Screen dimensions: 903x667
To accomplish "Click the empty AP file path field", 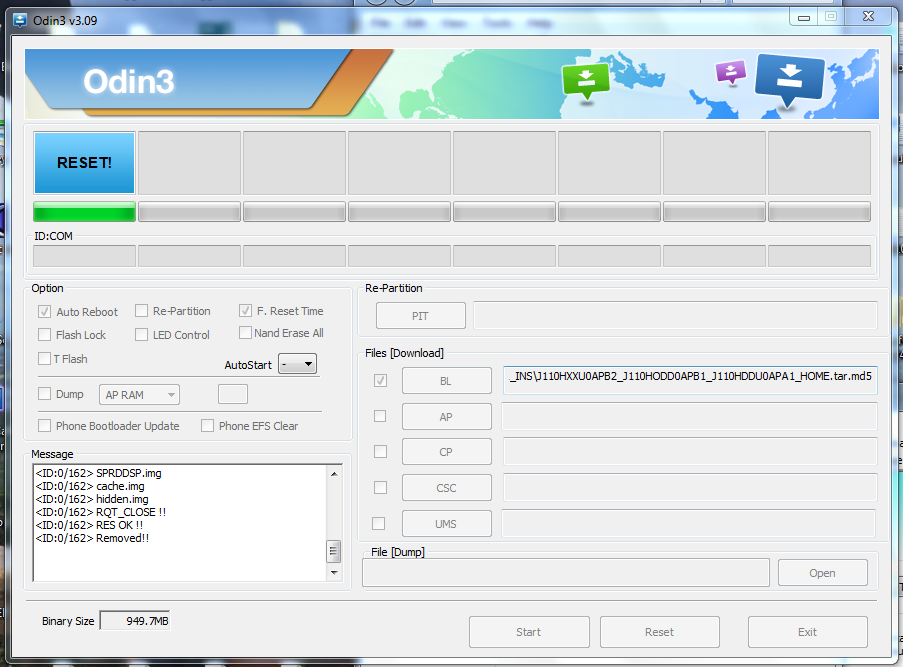I will pos(689,416).
